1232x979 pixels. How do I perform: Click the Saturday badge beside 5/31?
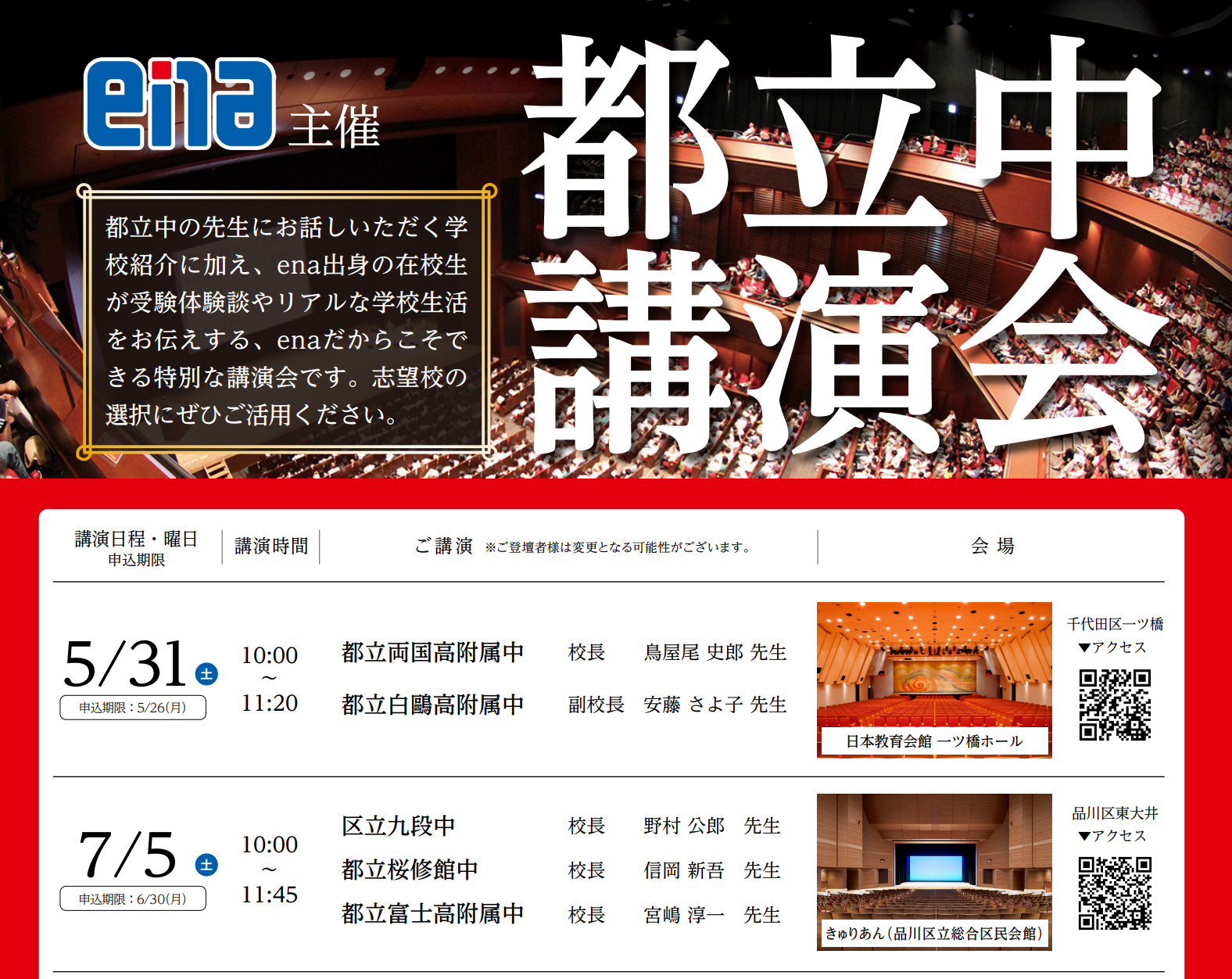[206, 674]
